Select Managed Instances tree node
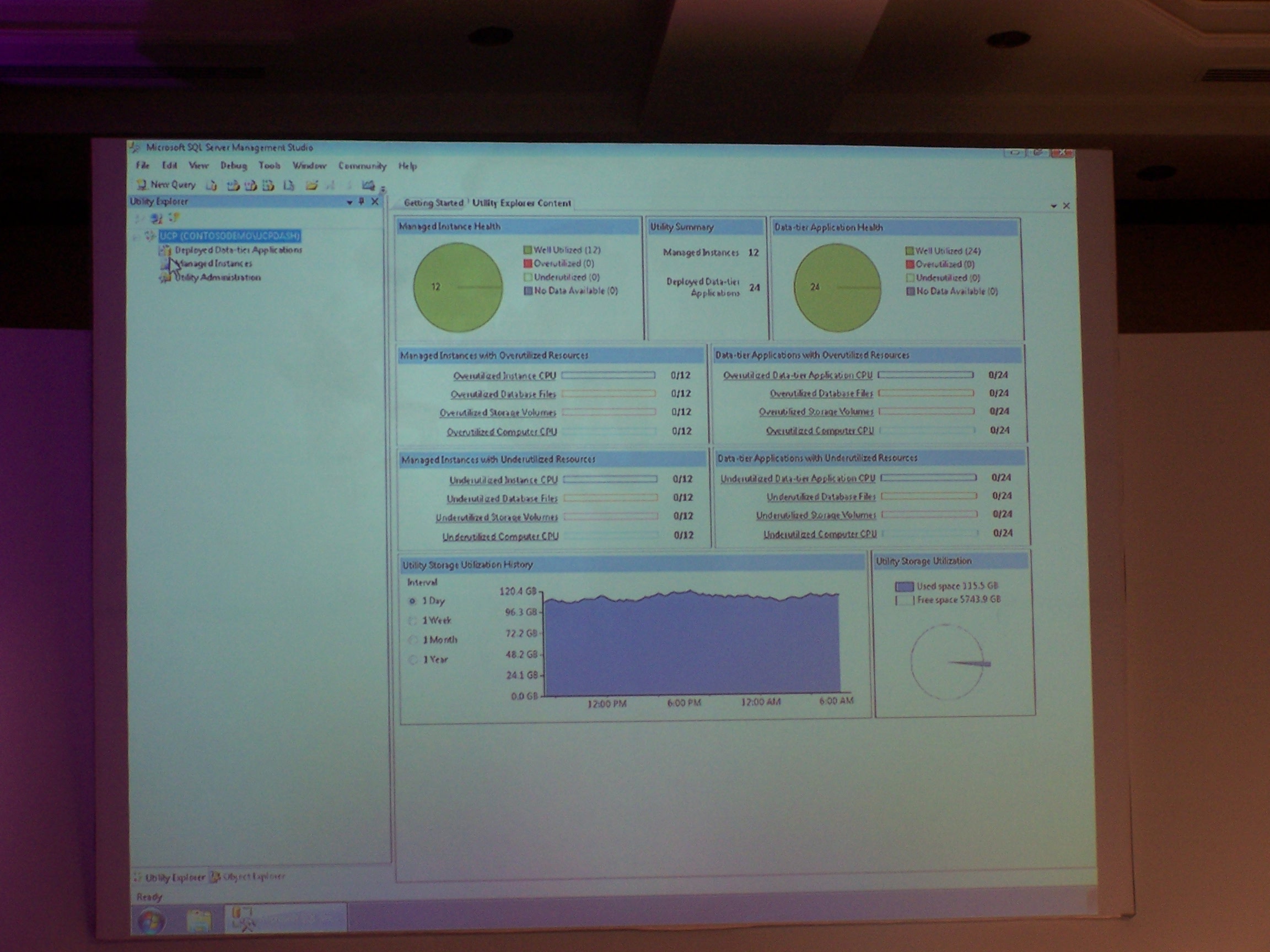 click(213, 263)
